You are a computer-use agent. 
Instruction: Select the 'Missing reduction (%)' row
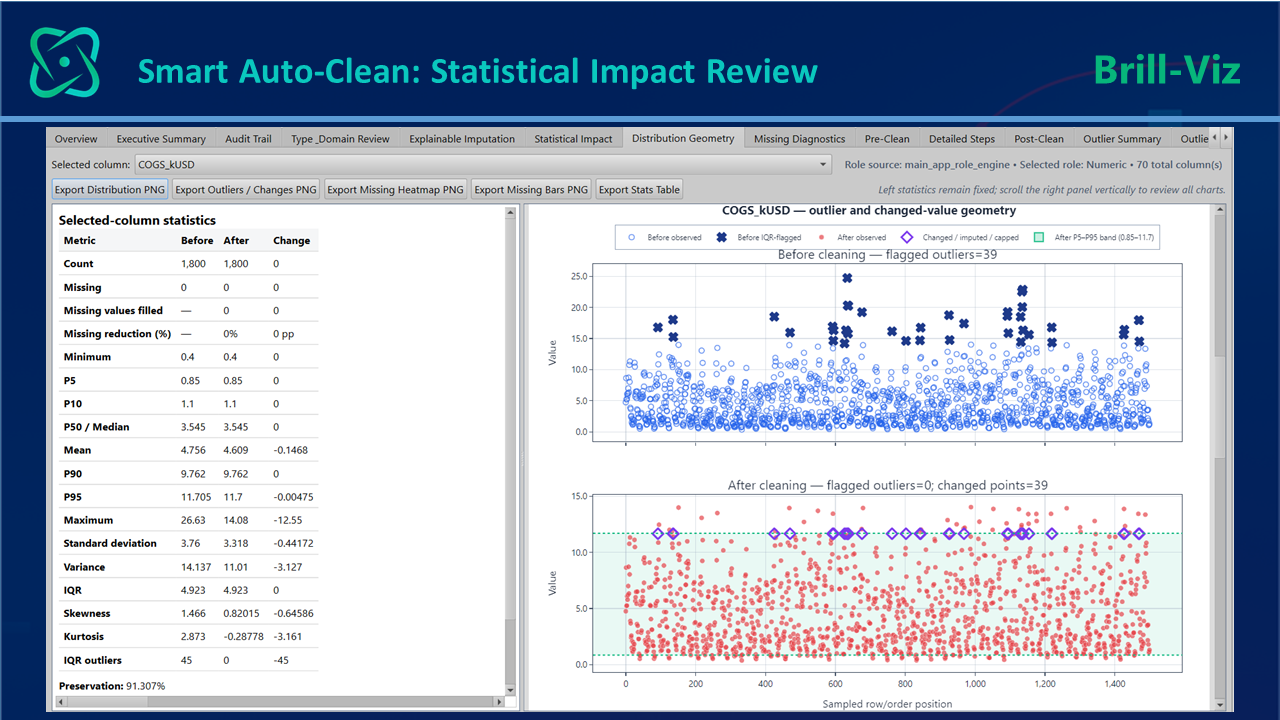188,334
